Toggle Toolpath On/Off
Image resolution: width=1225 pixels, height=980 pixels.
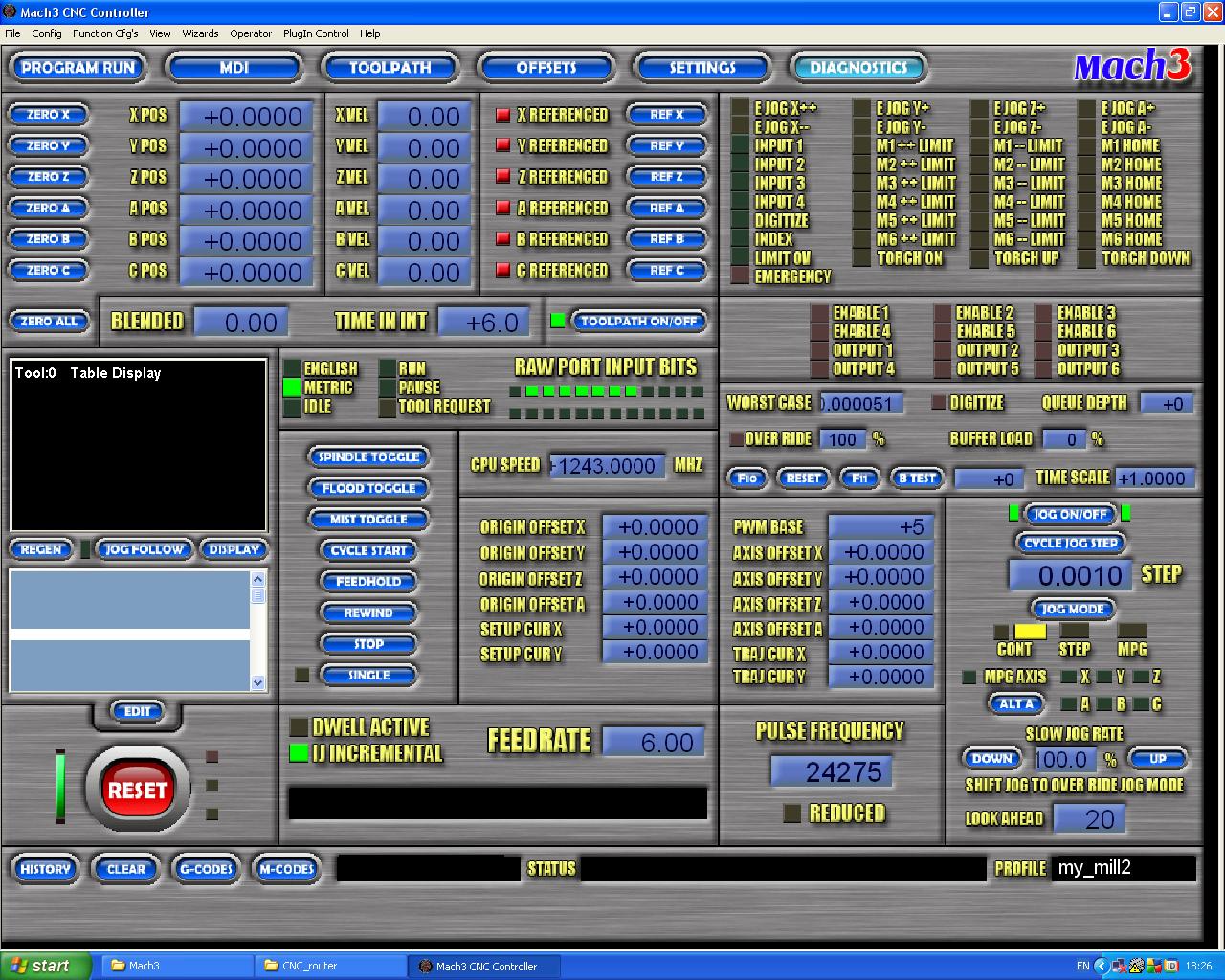pyautogui.click(x=638, y=322)
